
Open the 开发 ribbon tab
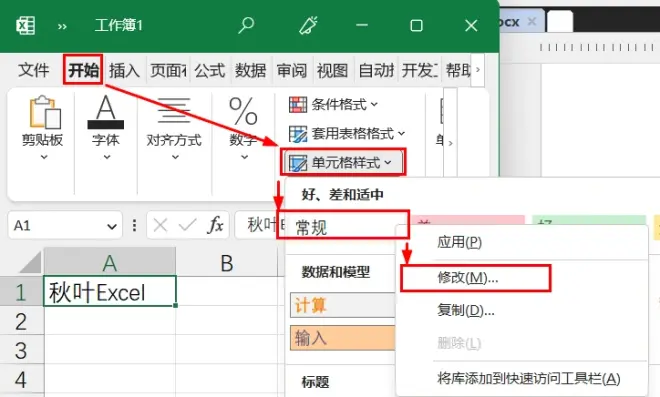420,70
